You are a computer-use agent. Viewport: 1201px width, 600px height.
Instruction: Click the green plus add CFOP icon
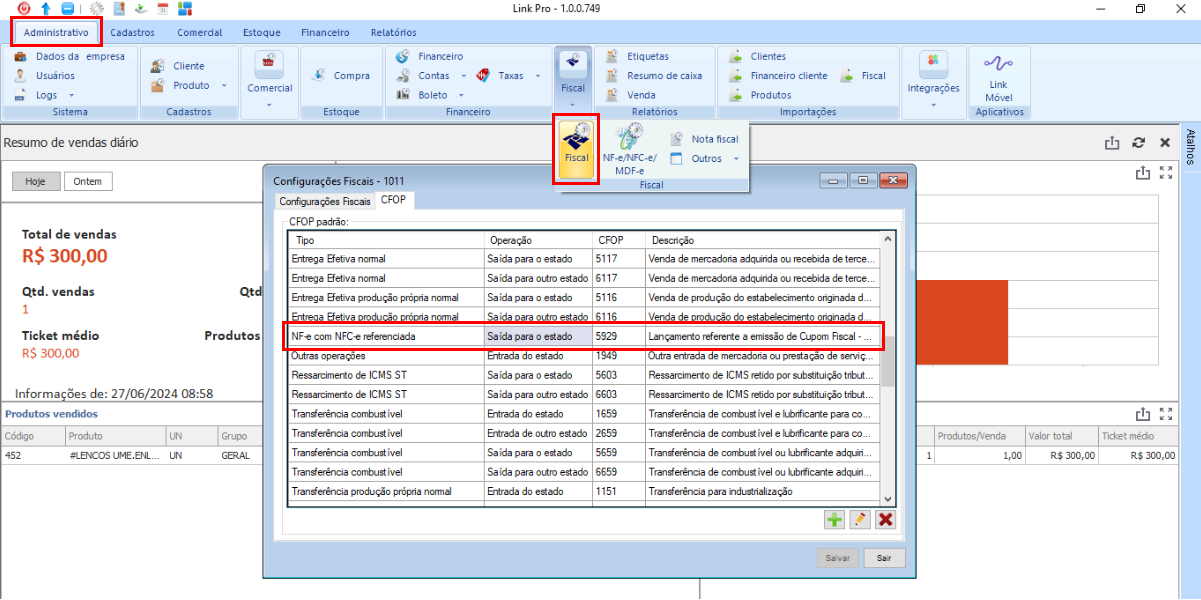(834, 519)
